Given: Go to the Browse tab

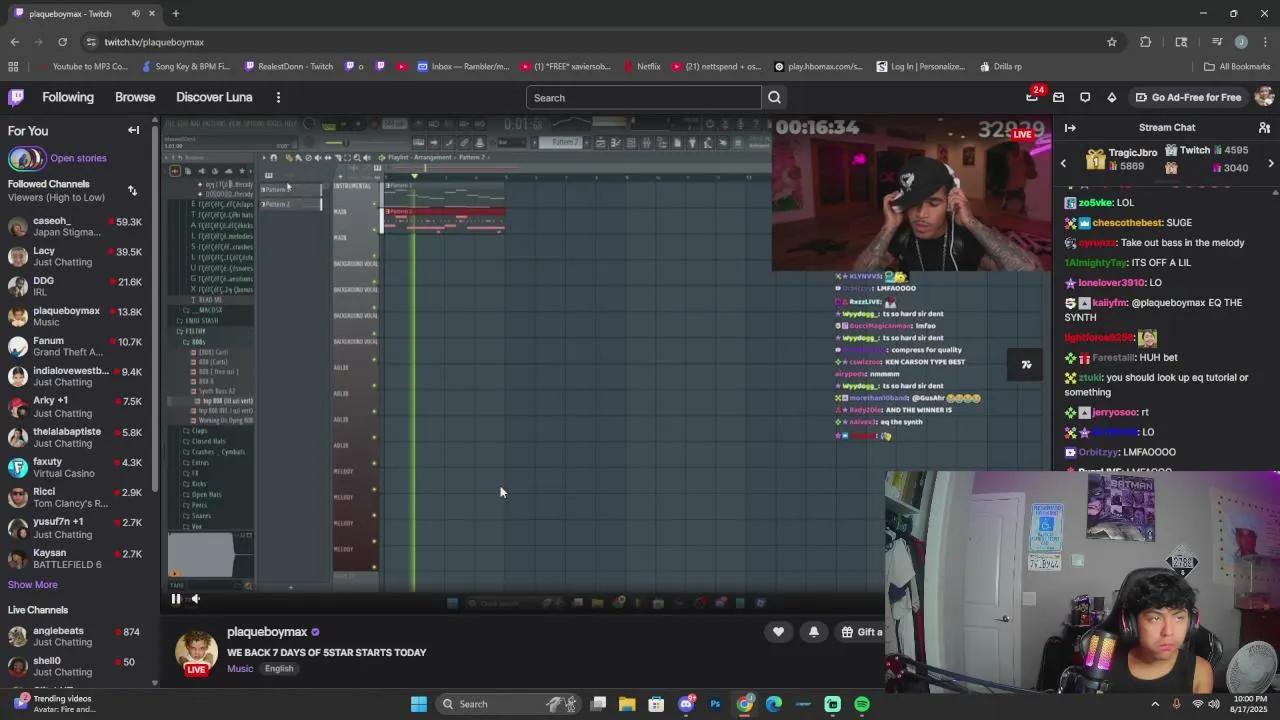Looking at the screenshot, I should [135, 97].
